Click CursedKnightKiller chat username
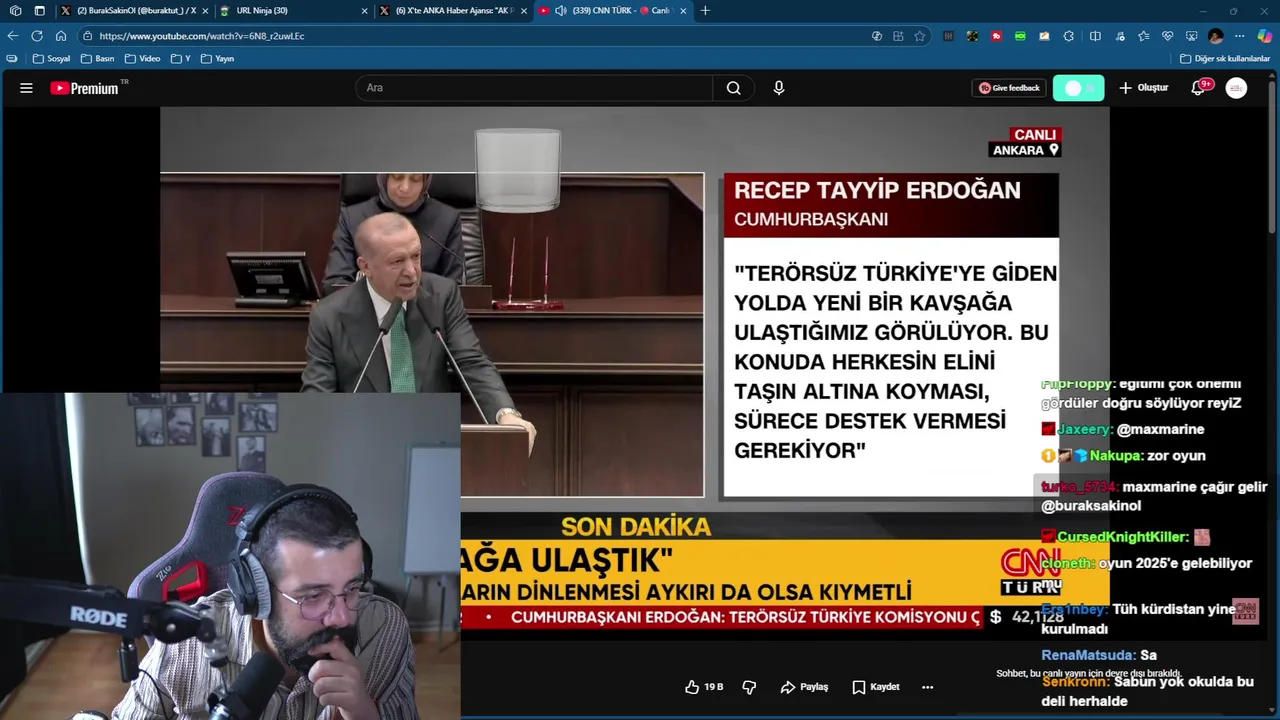Image resolution: width=1280 pixels, height=720 pixels. 1122,537
